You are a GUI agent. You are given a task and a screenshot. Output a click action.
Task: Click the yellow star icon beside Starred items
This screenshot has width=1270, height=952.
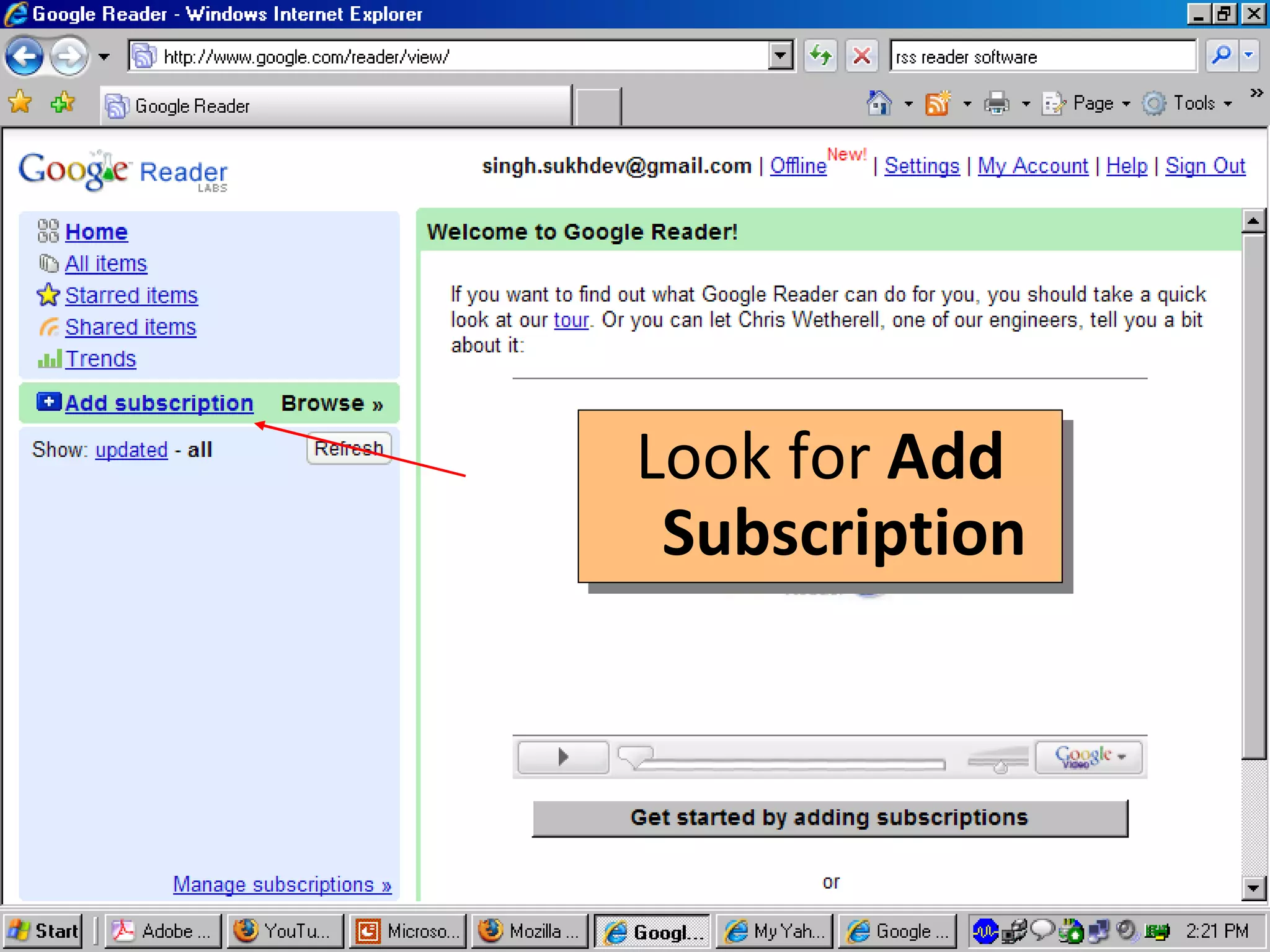(48, 295)
